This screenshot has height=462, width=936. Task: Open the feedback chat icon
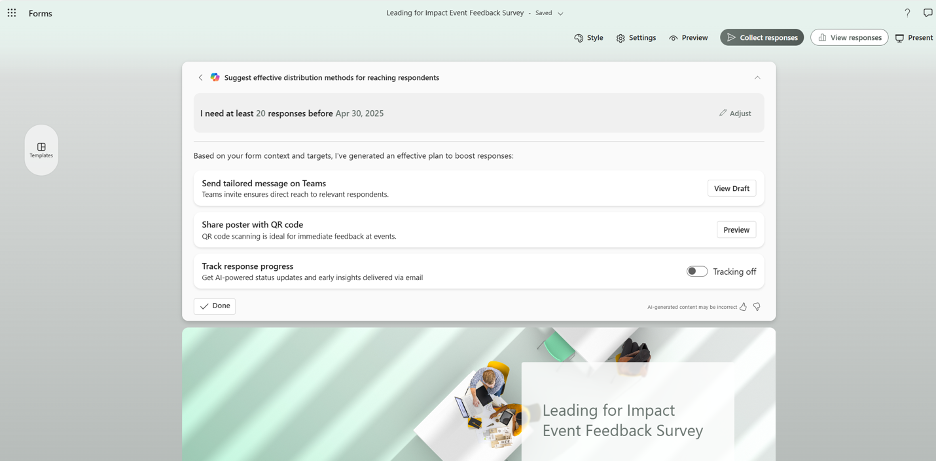927,13
